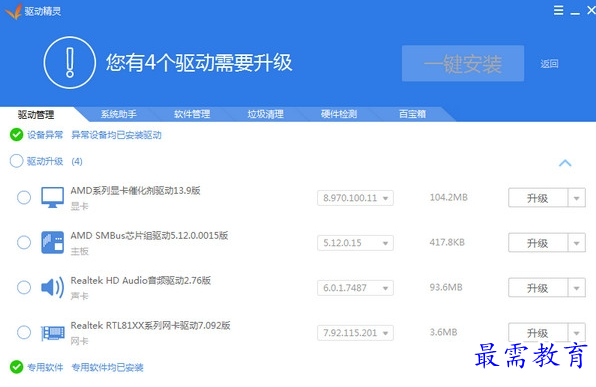Switch to the 软件管理 tab
This screenshot has width=596, height=387.
pos(192,114)
